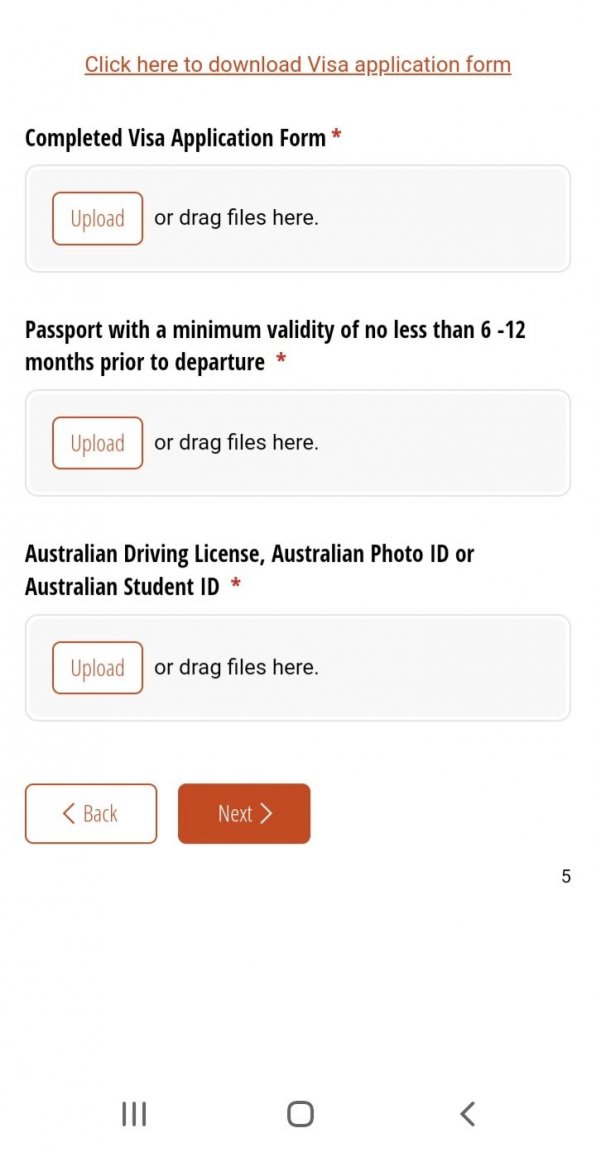Screen dimensions: 596x1152
Task: Click the Passport field drag files area
Action: point(298,444)
